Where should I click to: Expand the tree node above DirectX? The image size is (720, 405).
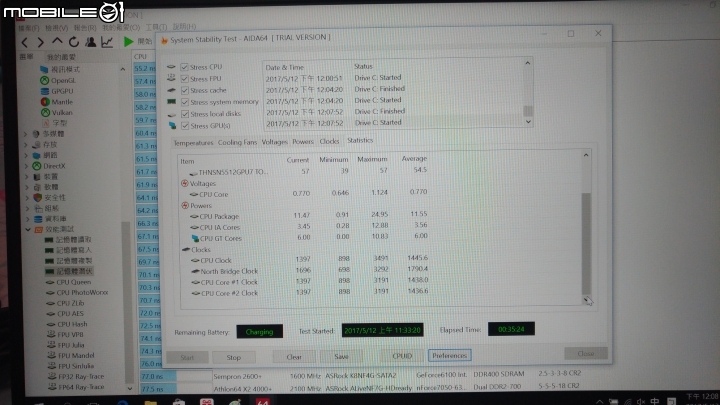(x=26, y=155)
